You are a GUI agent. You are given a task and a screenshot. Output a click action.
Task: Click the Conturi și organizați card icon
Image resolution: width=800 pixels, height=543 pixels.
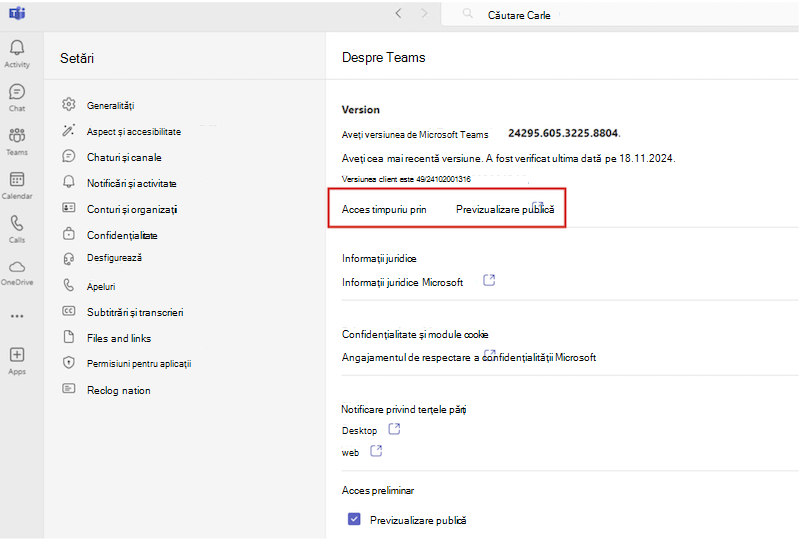(69, 208)
